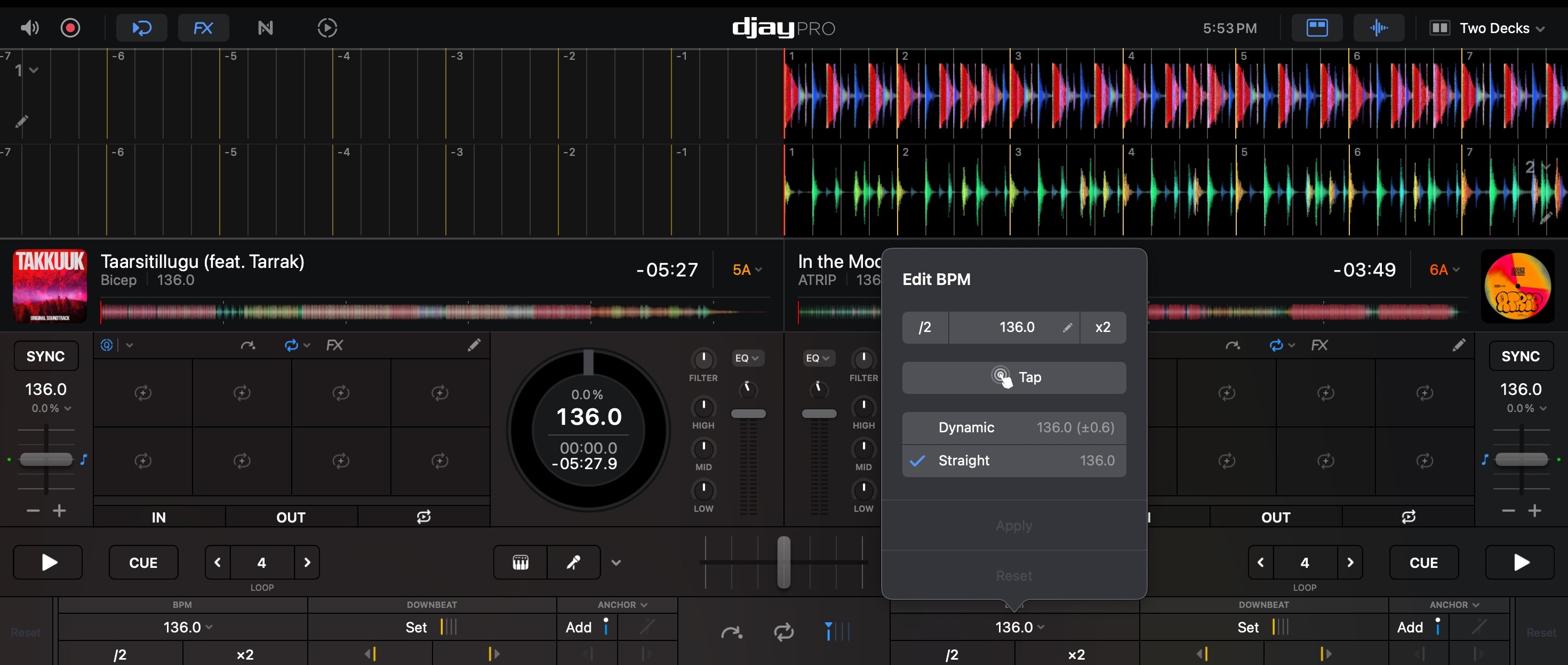Image resolution: width=1568 pixels, height=665 pixels.
Task: Click the x2 button in Edit BPM popup
Action: [x=1103, y=328]
